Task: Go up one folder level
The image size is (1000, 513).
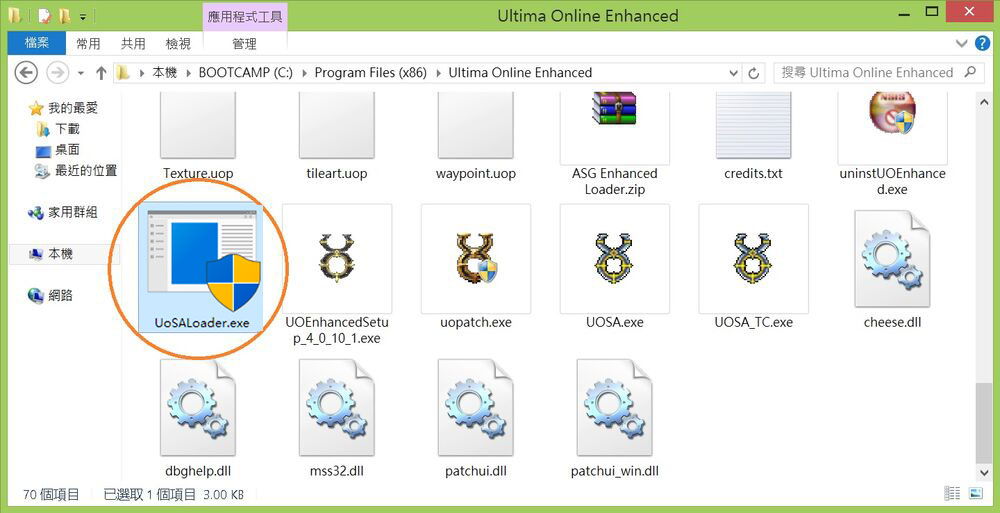Action: point(101,73)
